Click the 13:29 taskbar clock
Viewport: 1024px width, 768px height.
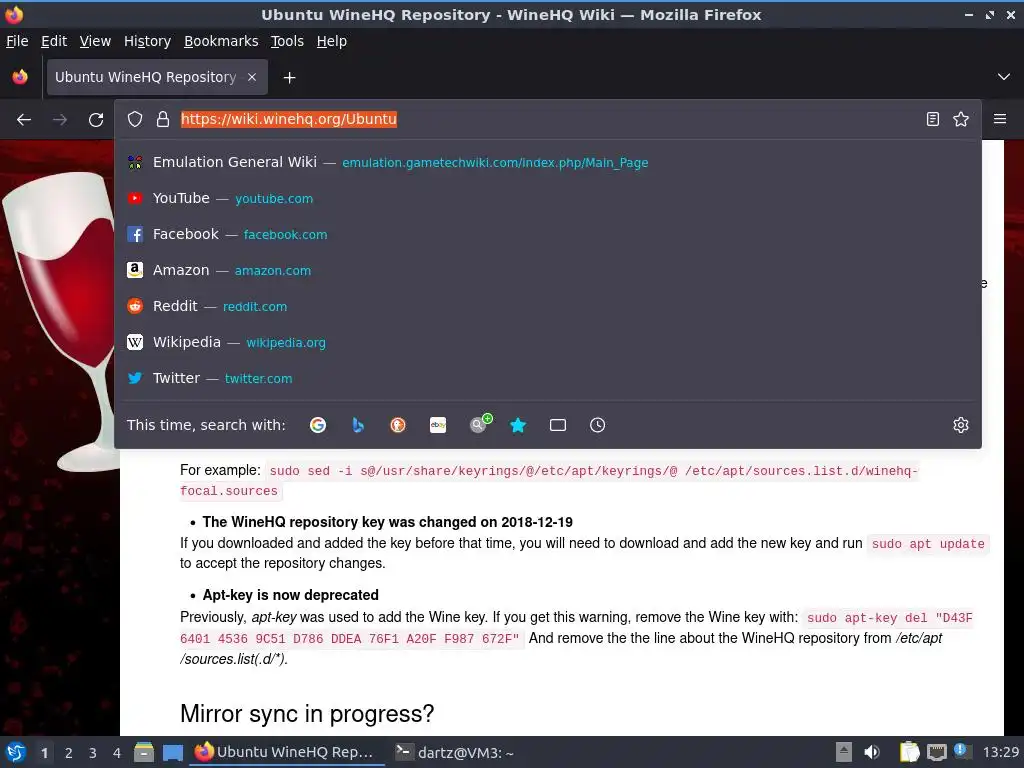pos(1000,752)
